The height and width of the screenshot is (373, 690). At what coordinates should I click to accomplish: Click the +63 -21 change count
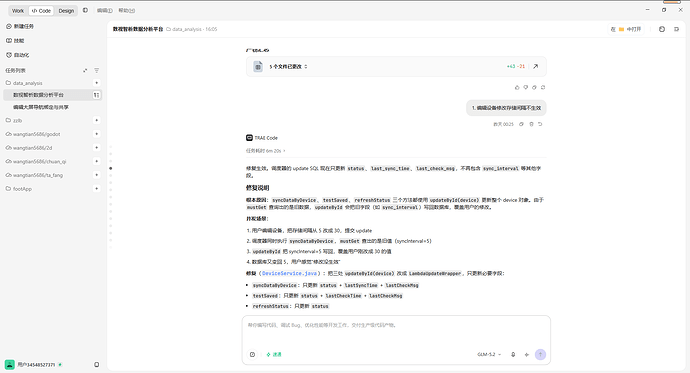coord(515,66)
